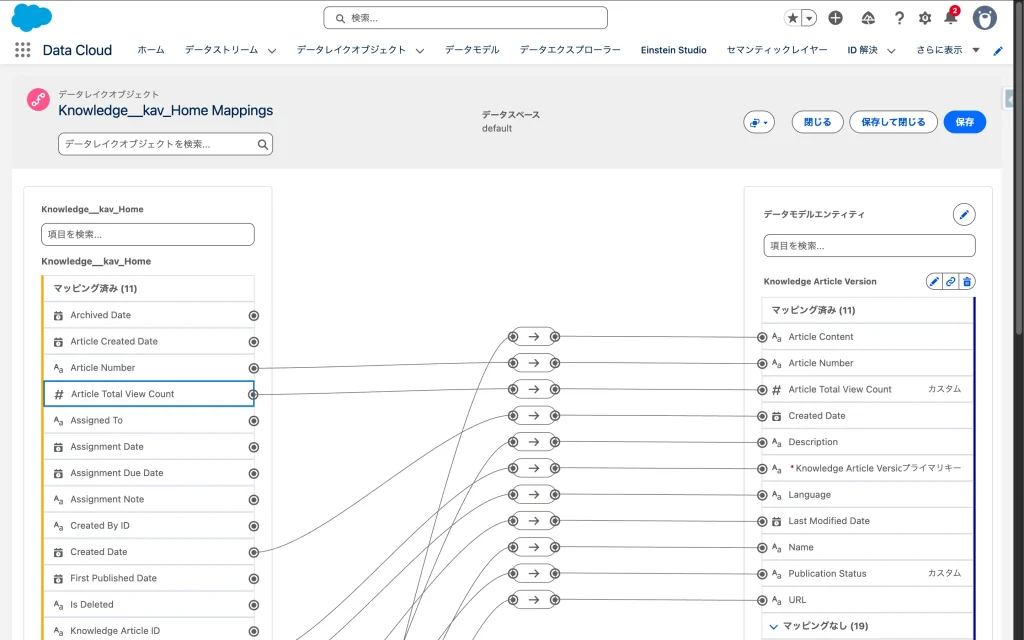Delete the Knowledge Article Version entity (trash icon)
Screen dimensions: 1024x640
click(x=967, y=282)
